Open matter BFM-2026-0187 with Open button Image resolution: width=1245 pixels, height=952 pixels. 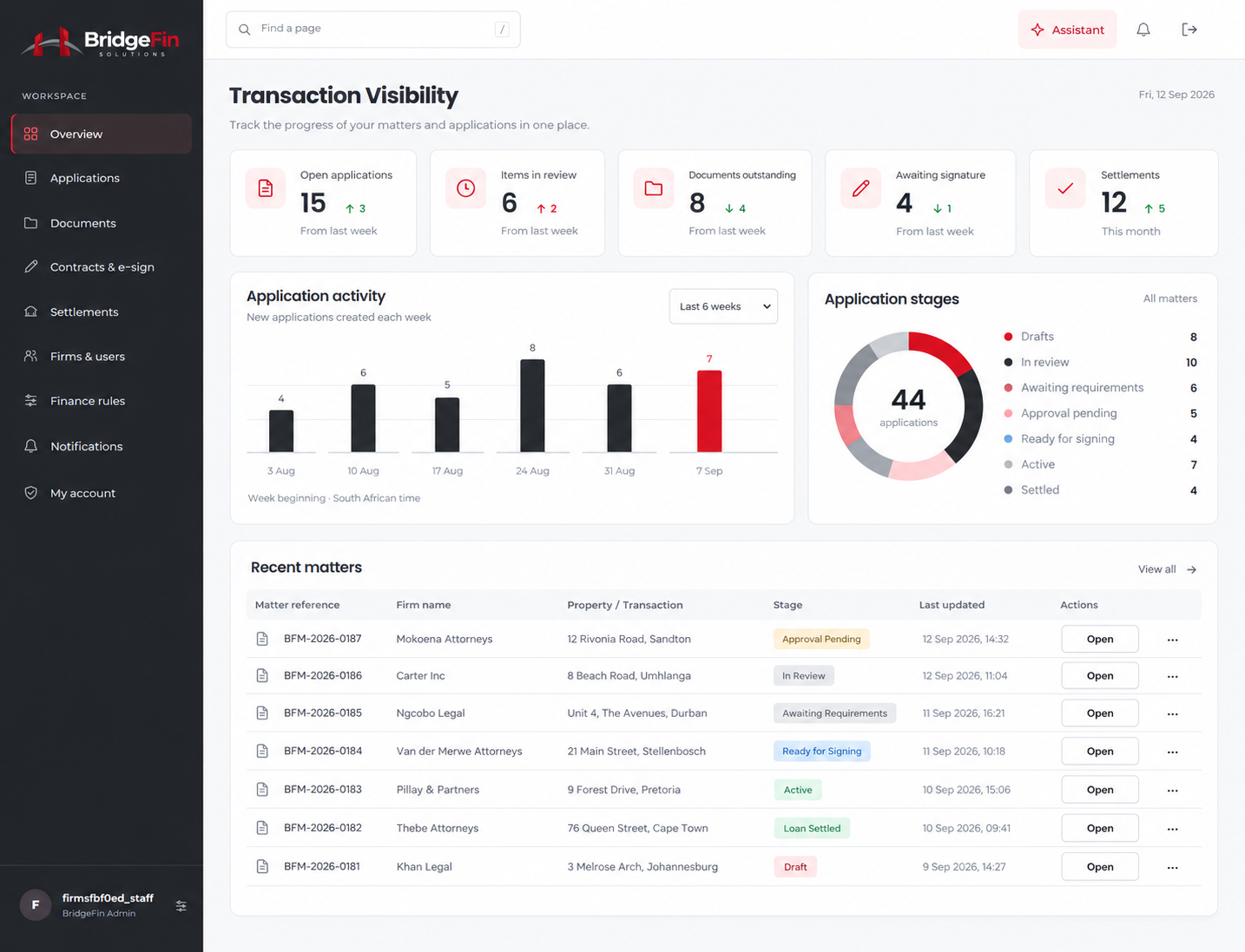point(1100,640)
